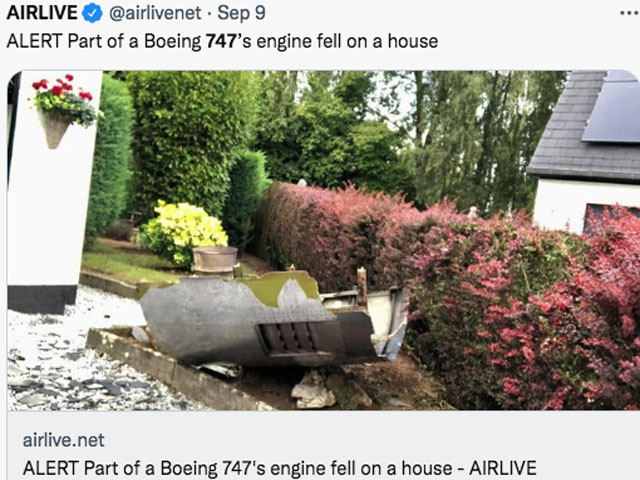Image resolution: width=640 pixels, height=480 pixels.
Task: Click the solar panel roof in the photo
Action: pyautogui.click(x=611, y=107)
